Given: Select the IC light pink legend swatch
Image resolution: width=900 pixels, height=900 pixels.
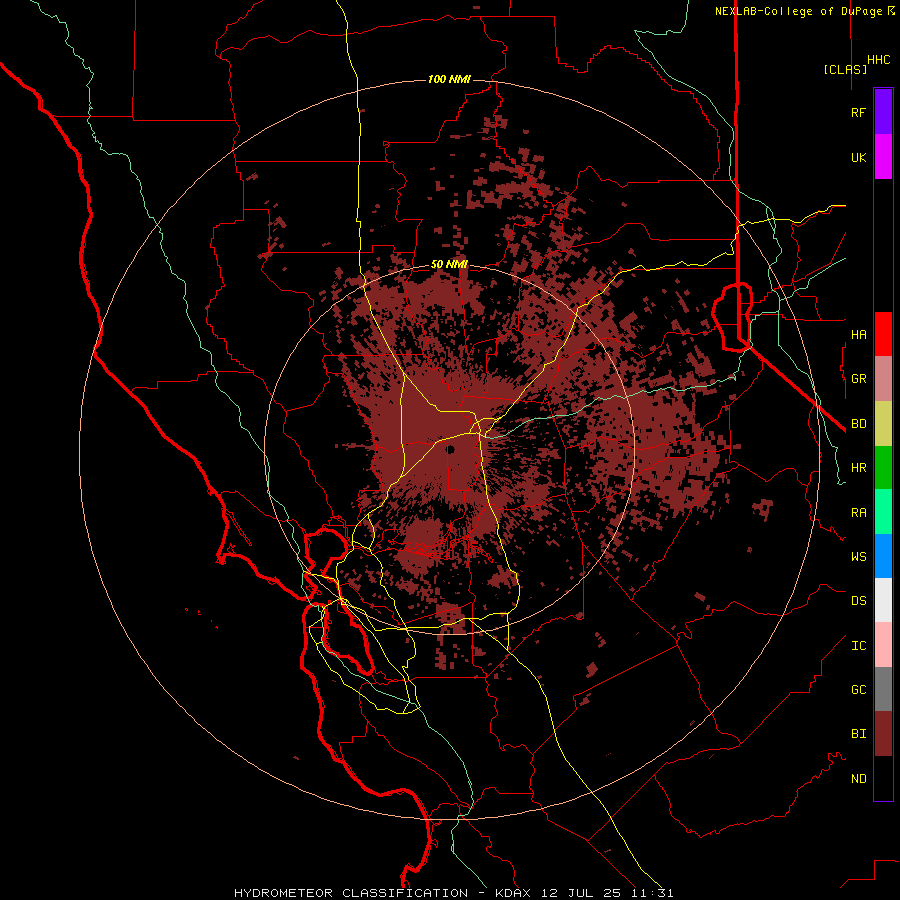Looking at the screenshot, I should [883, 645].
